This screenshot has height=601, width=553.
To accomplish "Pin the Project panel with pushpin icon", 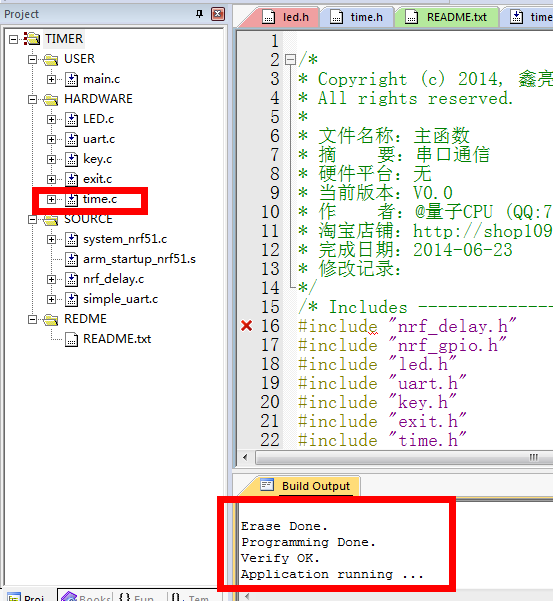I will coord(199,14).
